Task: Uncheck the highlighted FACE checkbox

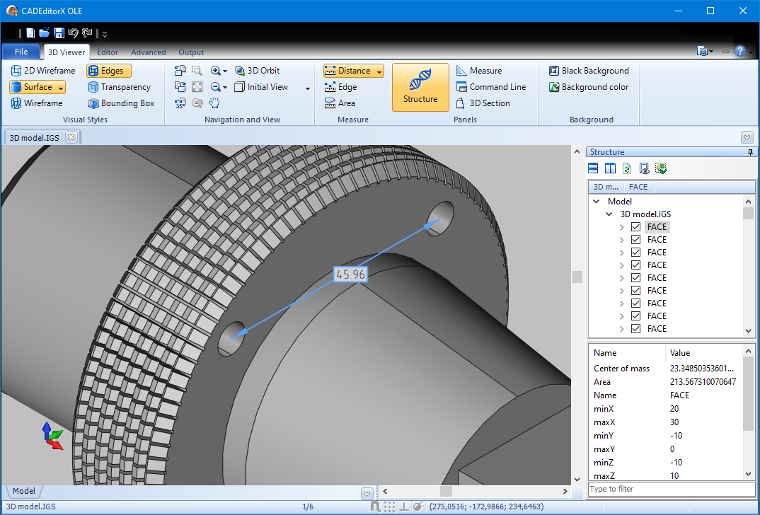Action: point(636,227)
